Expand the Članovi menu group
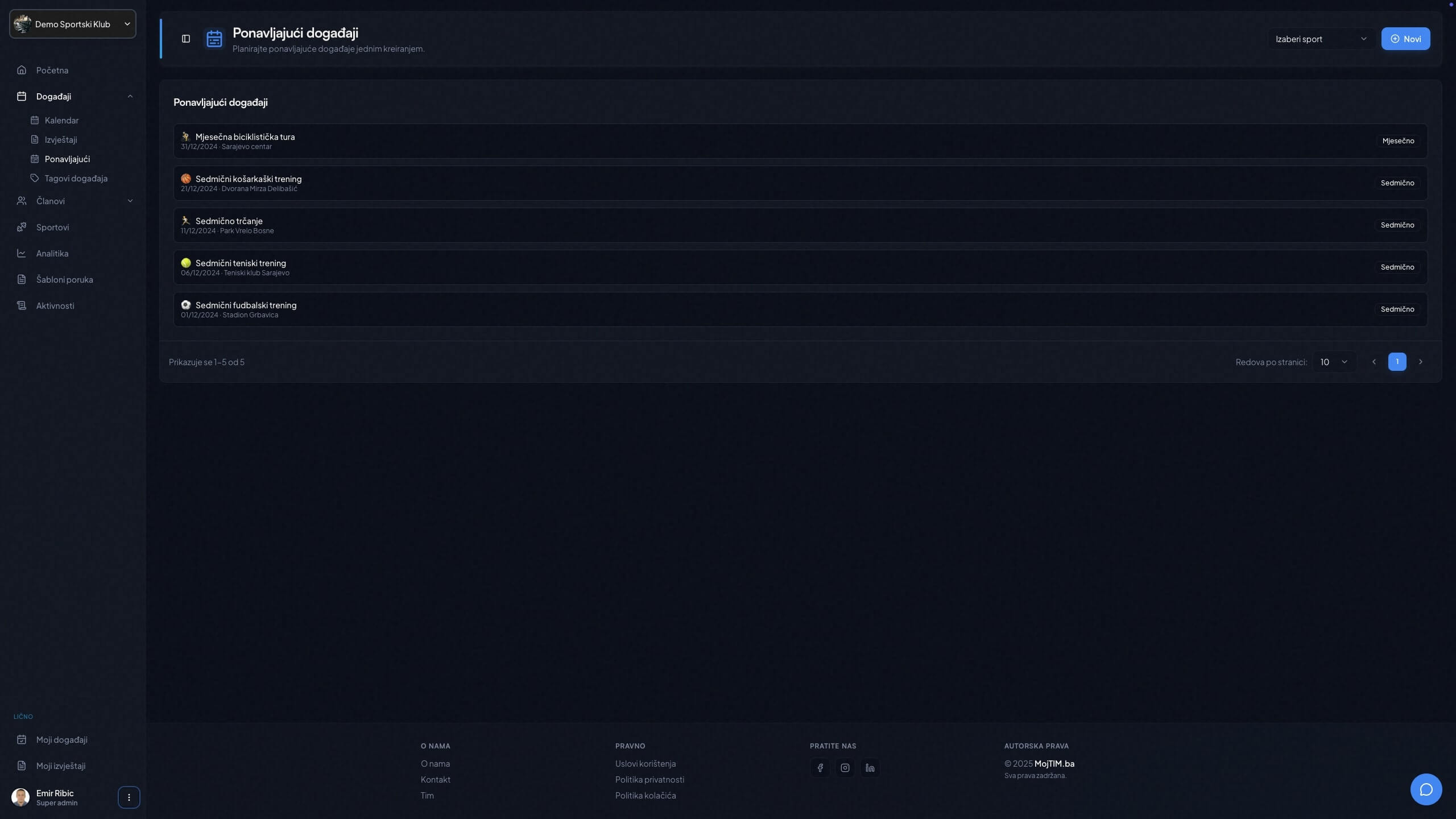This screenshot has width=1456, height=819. click(130, 201)
